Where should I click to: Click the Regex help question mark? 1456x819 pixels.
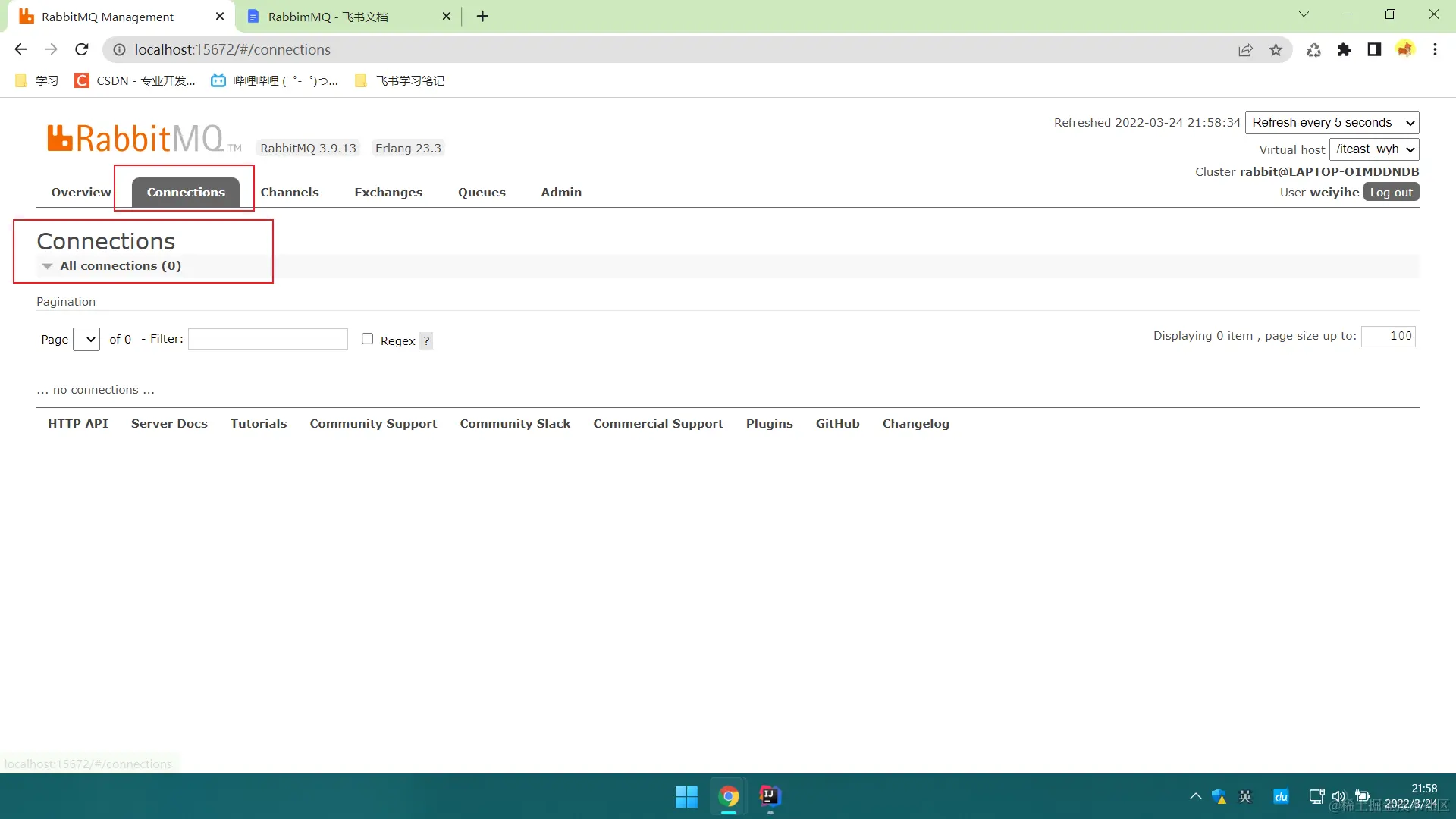click(426, 341)
